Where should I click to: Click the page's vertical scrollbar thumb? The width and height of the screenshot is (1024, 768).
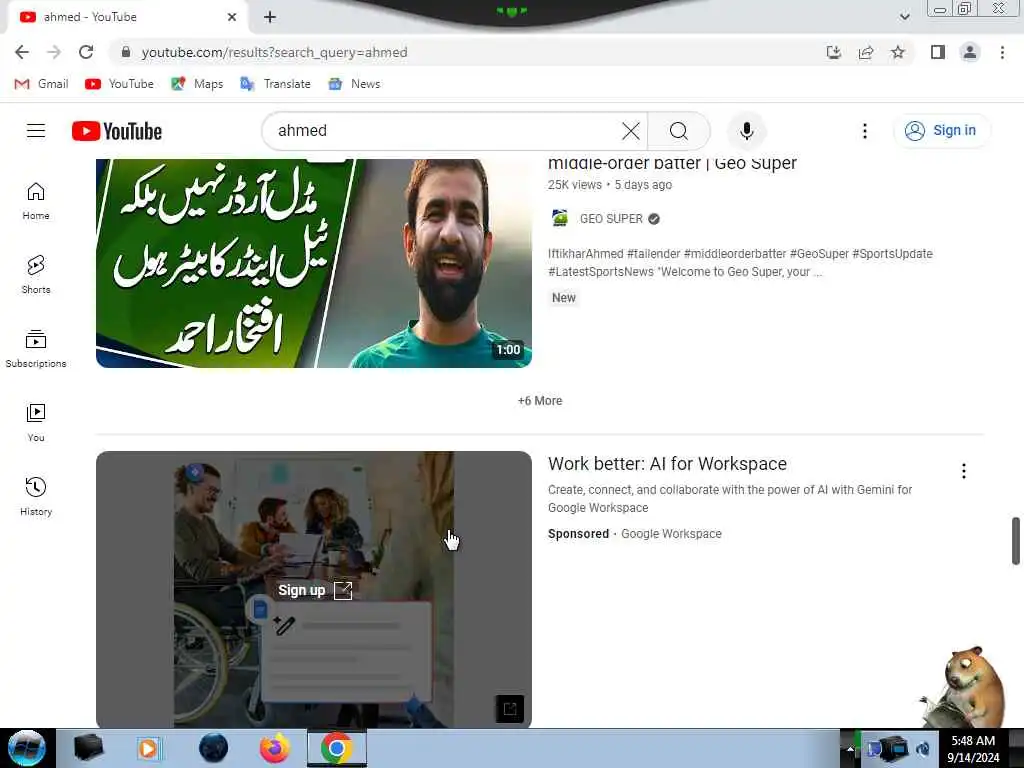coord(1016,541)
